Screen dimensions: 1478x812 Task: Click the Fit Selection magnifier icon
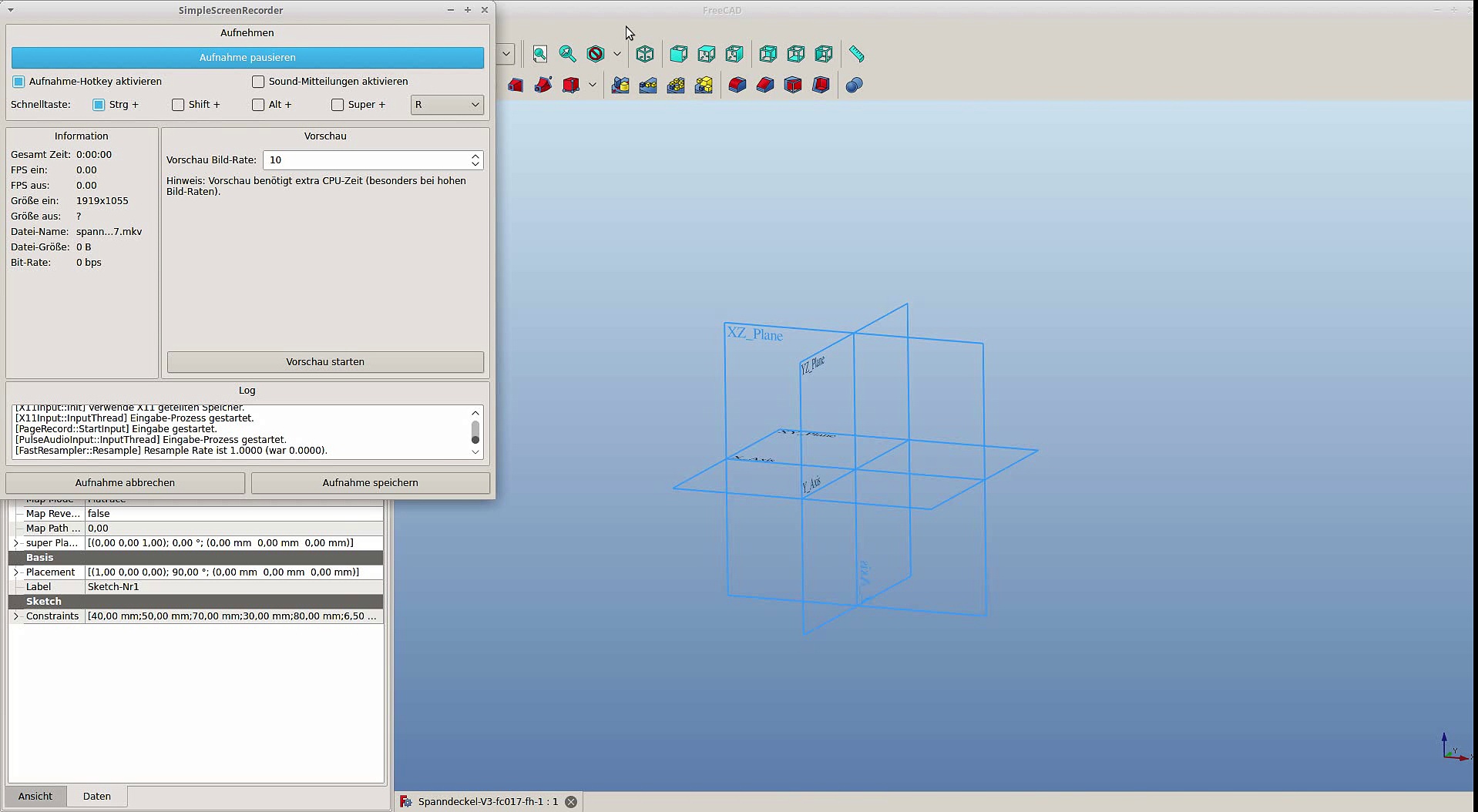568,54
